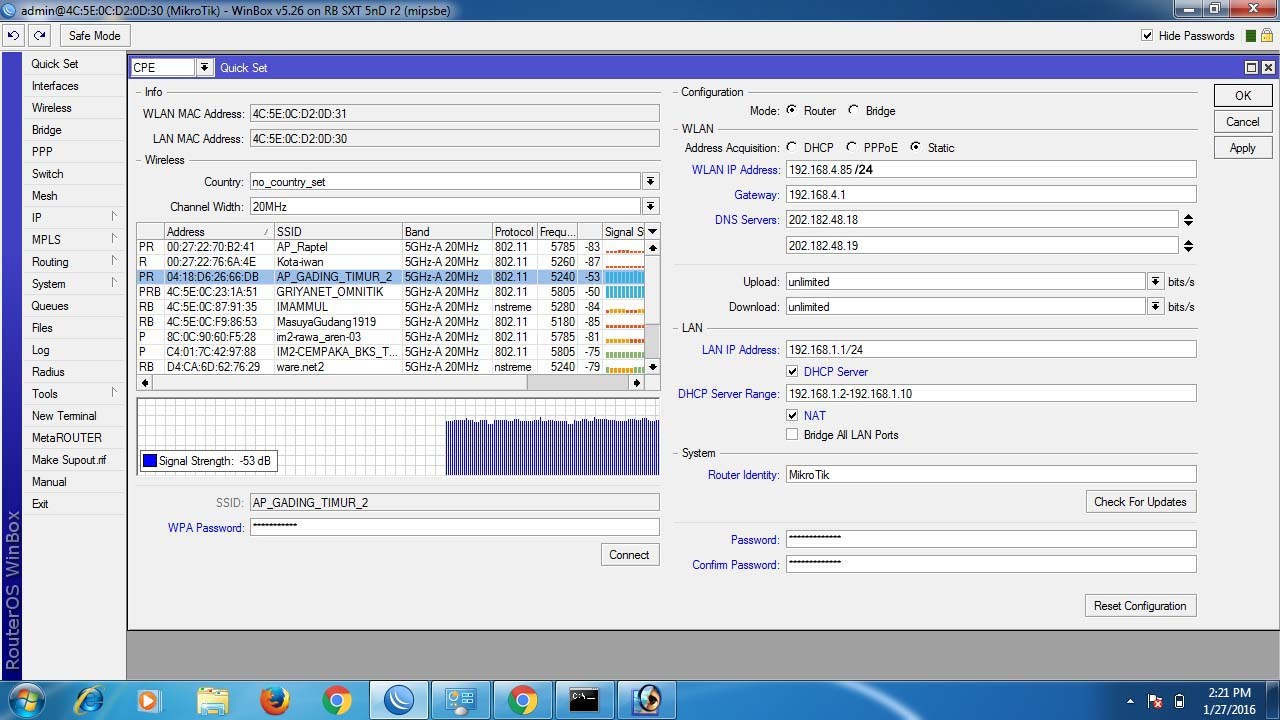
Task: Choose Static address acquisition
Action: coord(915,147)
